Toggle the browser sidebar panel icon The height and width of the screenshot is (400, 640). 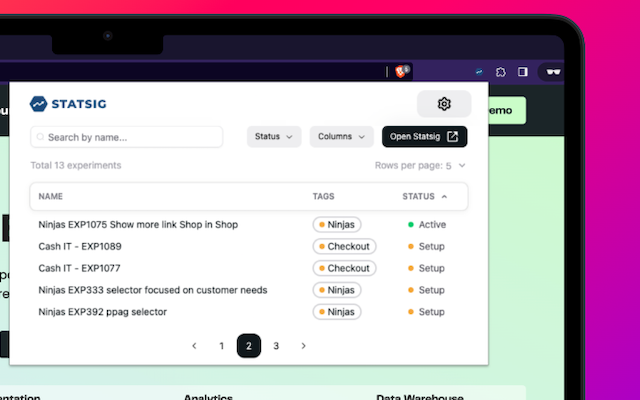522,72
